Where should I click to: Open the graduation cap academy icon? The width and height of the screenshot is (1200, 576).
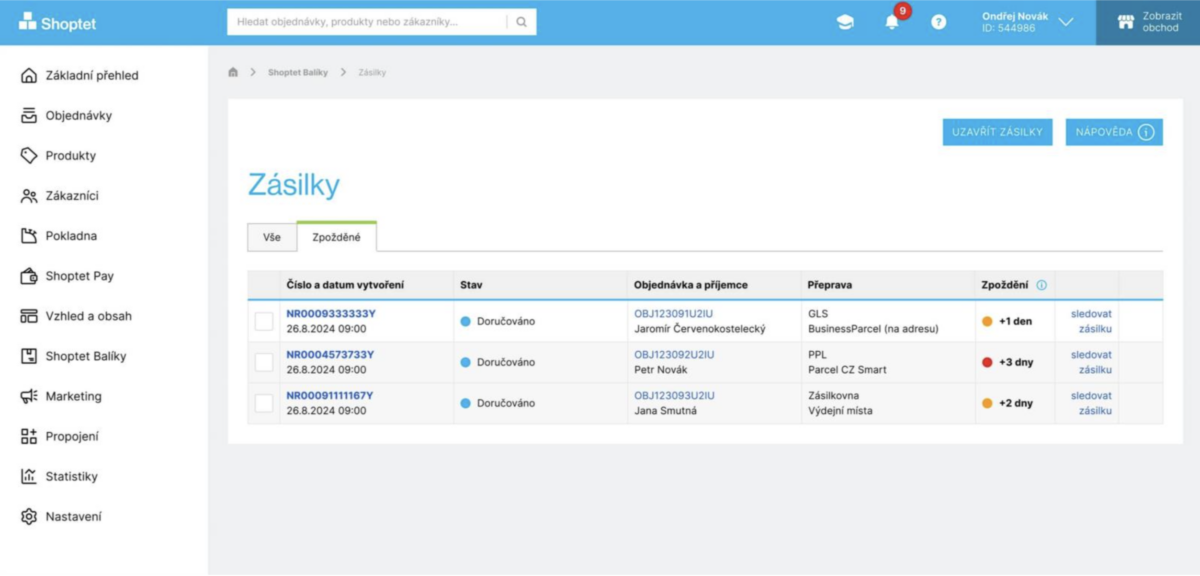coord(846,22)
